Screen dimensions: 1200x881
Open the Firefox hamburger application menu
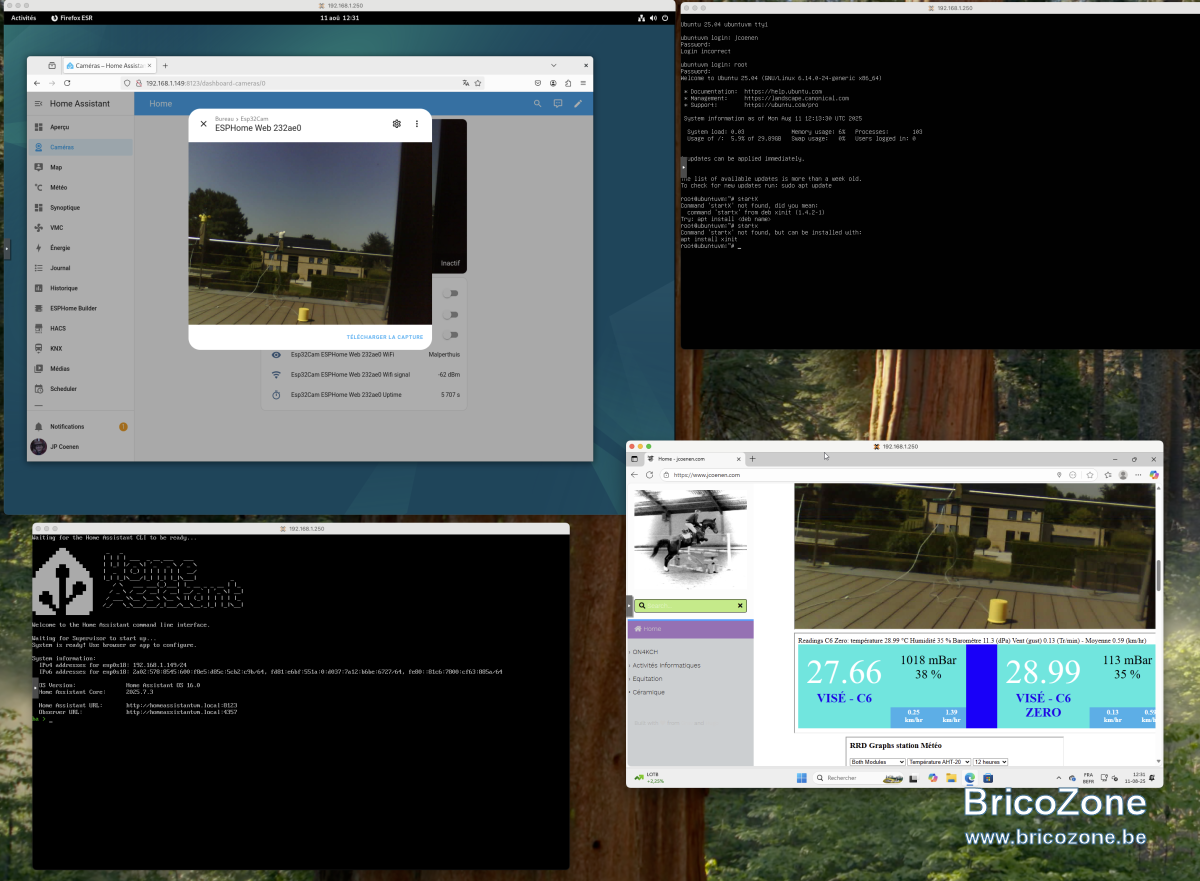point(582,83)
